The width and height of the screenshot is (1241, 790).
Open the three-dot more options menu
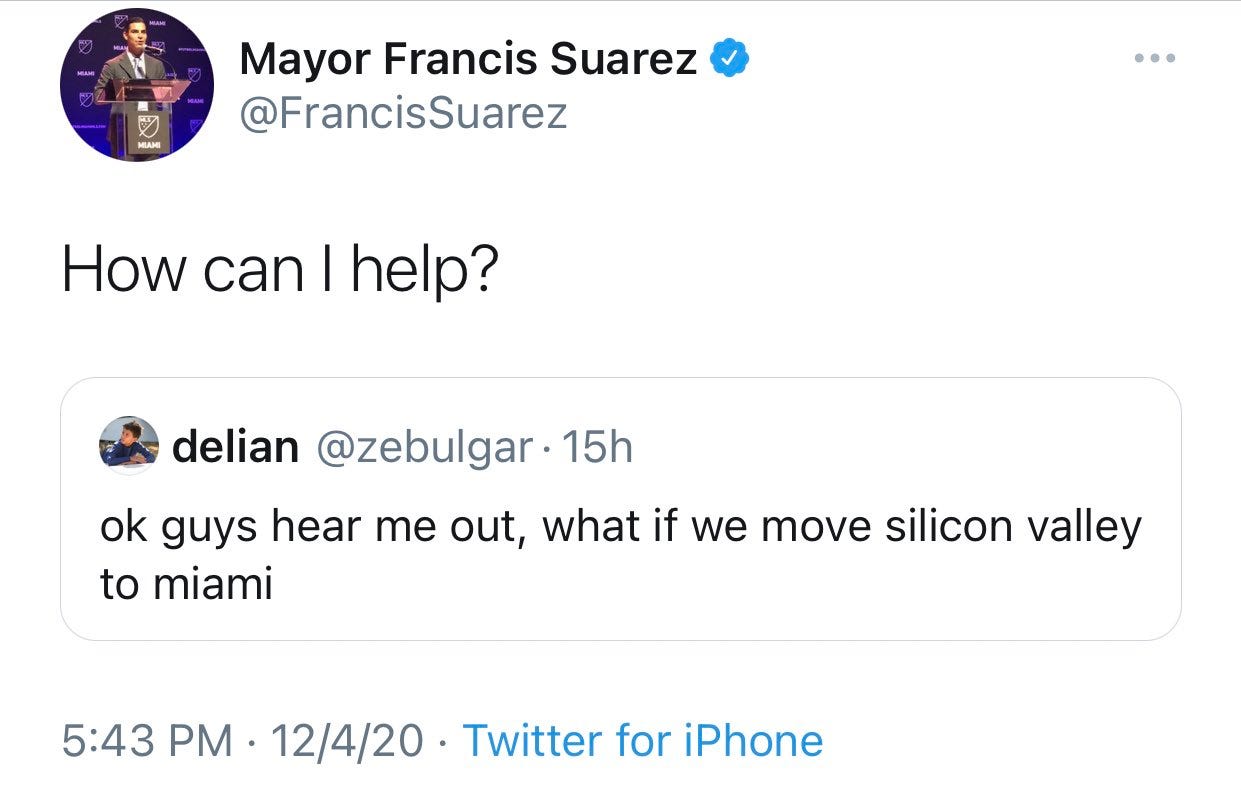point(1155,60)
